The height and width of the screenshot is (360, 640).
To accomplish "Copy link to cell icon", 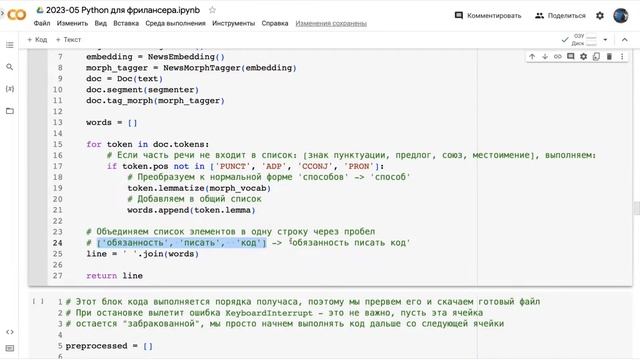I will click(x=558, y=57).
